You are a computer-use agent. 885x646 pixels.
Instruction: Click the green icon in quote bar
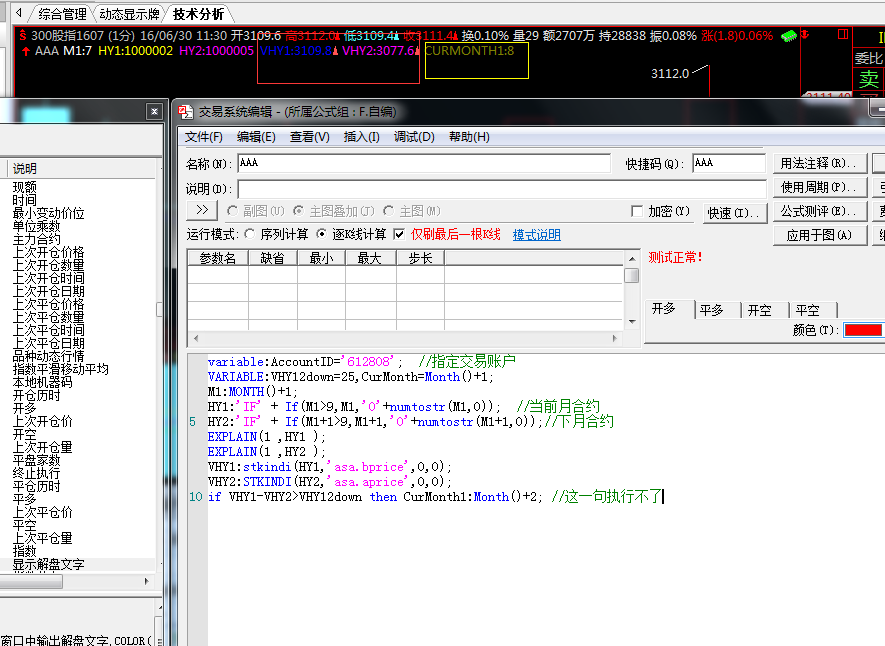tap(788, 36)
